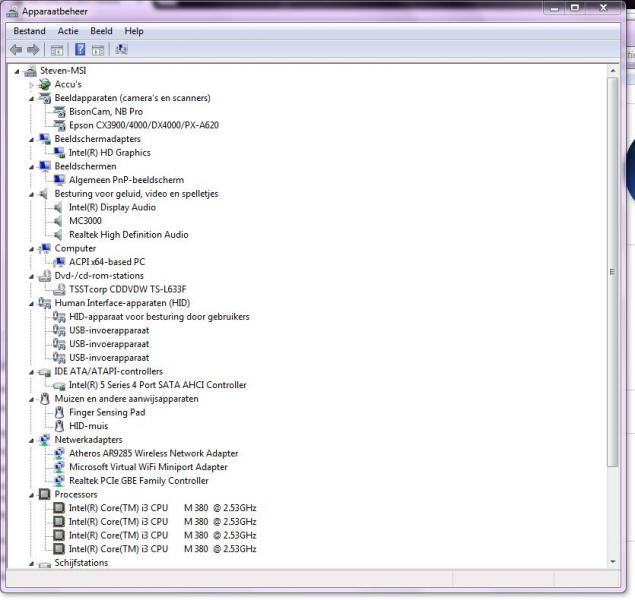
Task: Select the Finger Sensing Pad label
Action: tap(107, 412)
